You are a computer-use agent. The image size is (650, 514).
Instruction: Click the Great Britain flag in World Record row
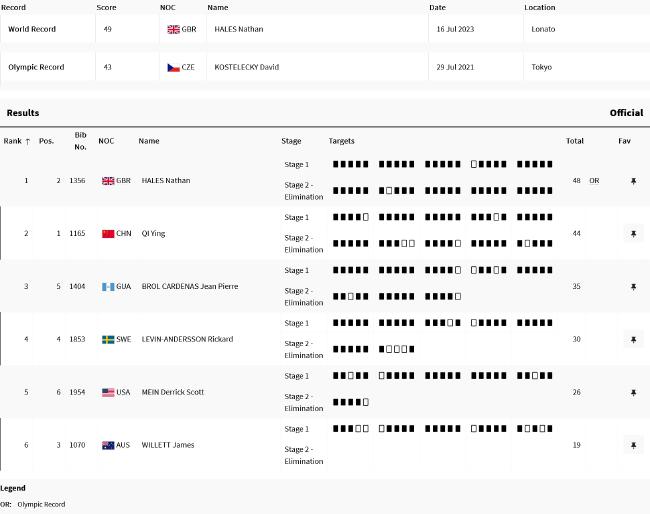(173, 30)
